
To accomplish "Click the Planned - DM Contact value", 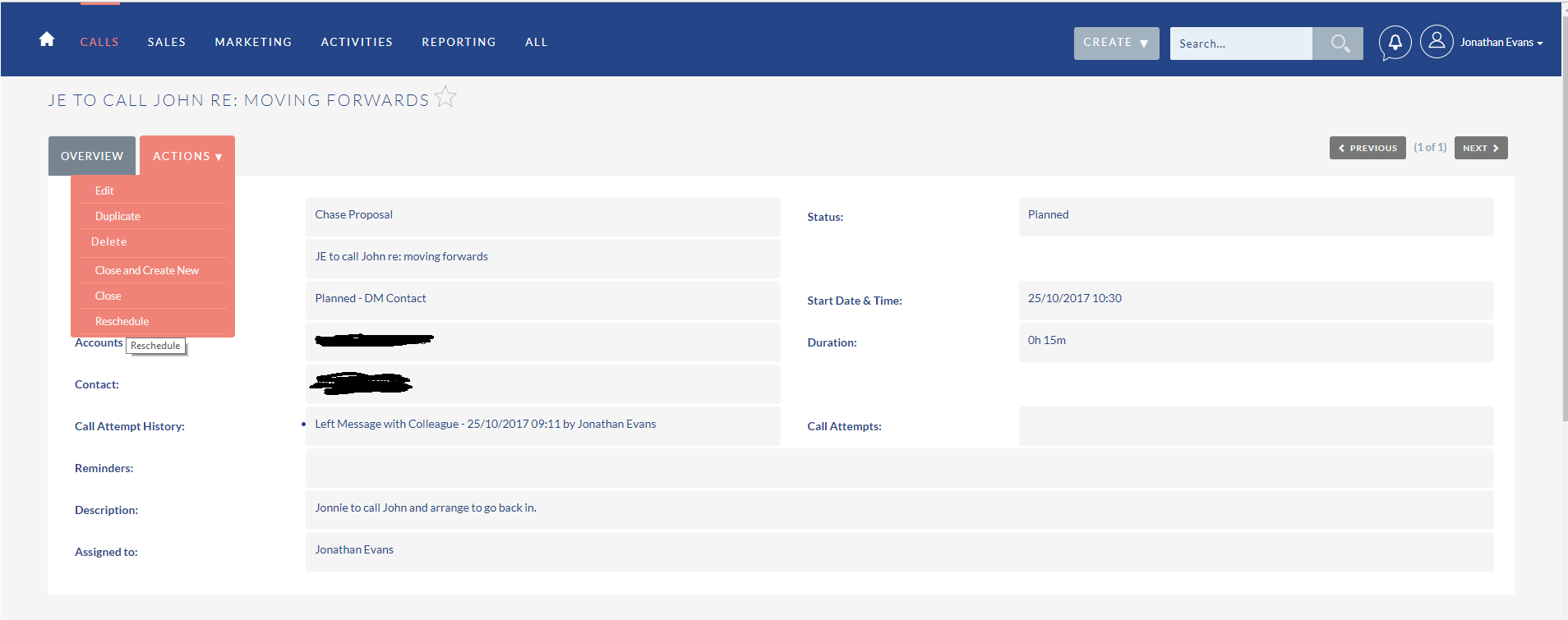I will pyautogui.click(x=370, y=298).
